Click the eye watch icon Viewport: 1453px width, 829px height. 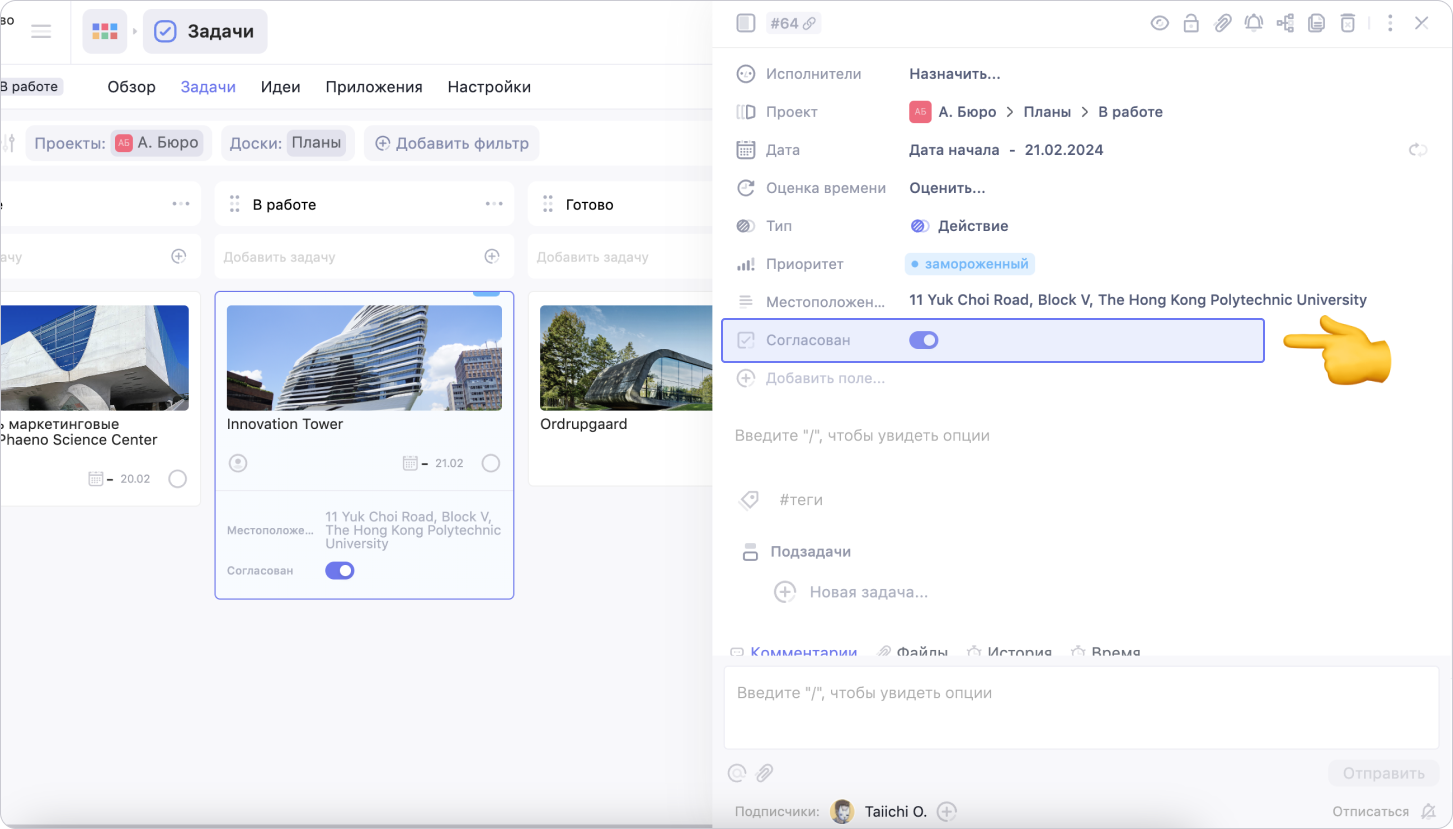(1160, 23)
